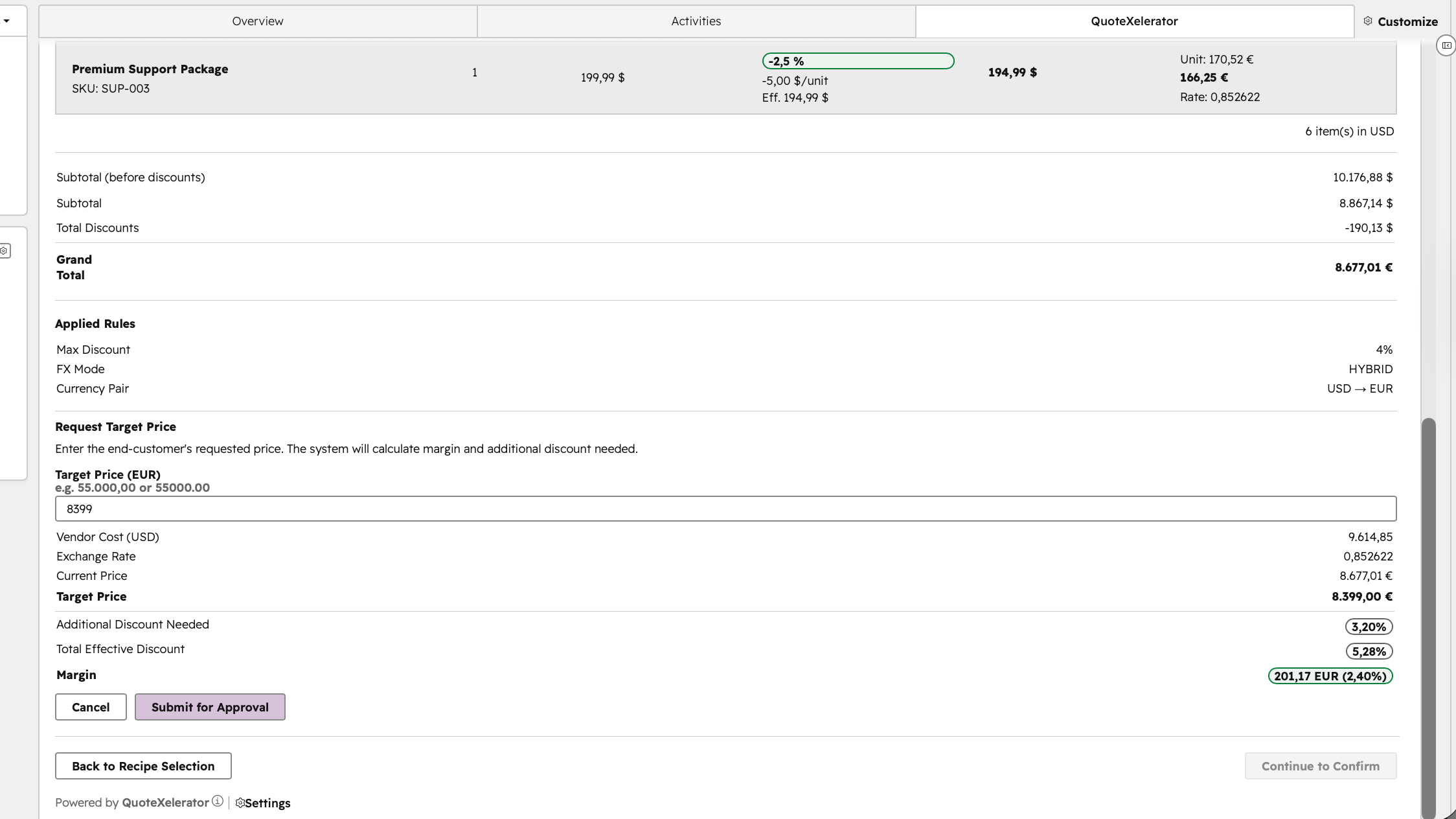Click the Current Price value 8.677,01 € in target section
1456x819 pixels.
(1366, 576)
